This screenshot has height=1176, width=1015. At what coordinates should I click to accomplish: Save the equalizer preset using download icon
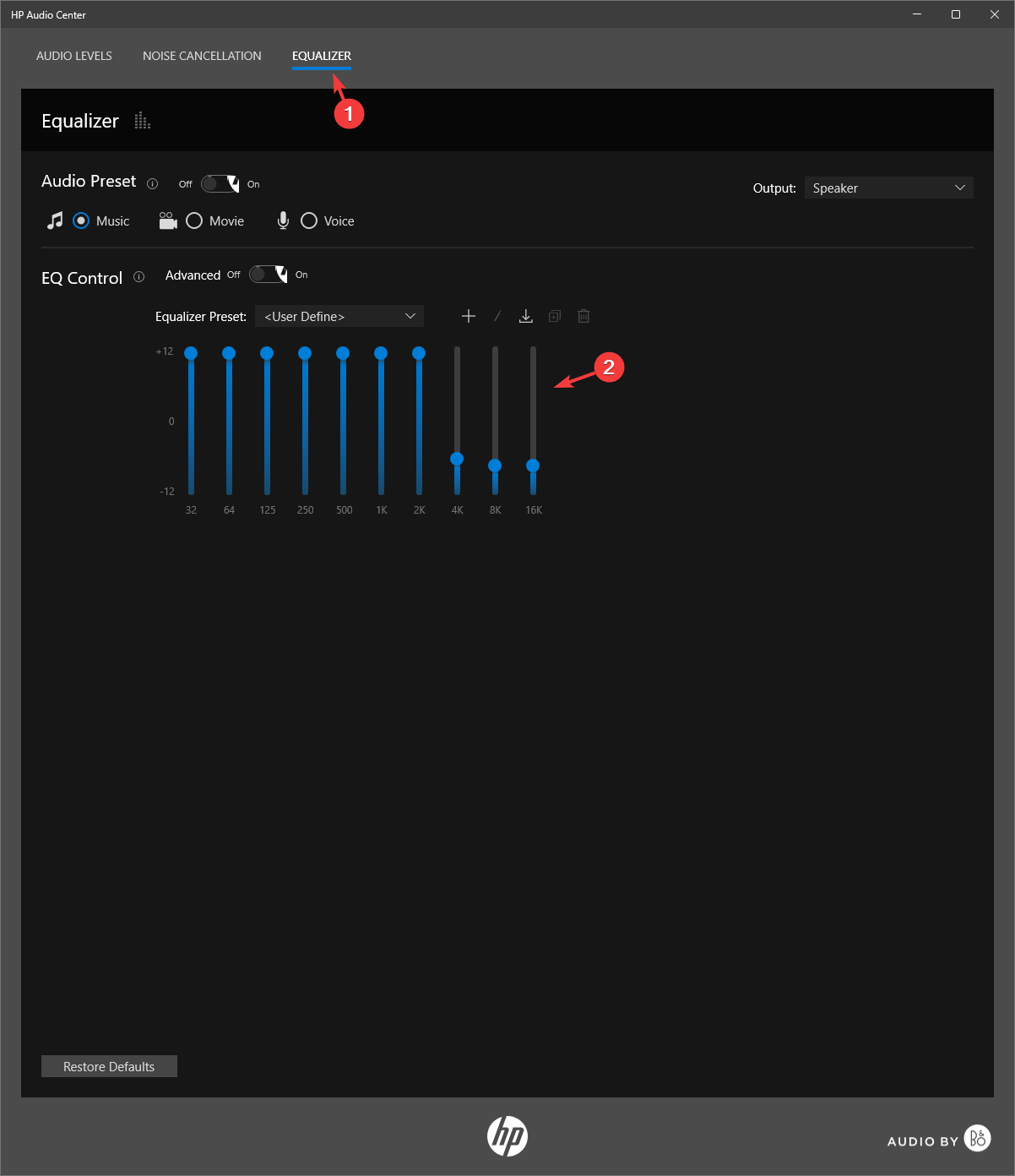[525, 316]
